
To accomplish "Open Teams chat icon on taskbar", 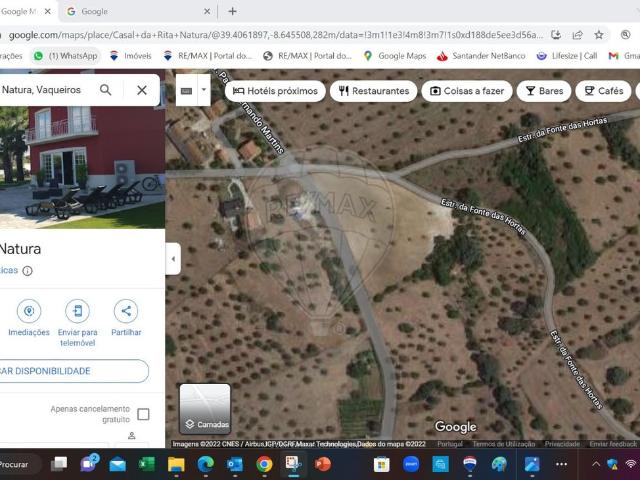I will tap(89, 464).
